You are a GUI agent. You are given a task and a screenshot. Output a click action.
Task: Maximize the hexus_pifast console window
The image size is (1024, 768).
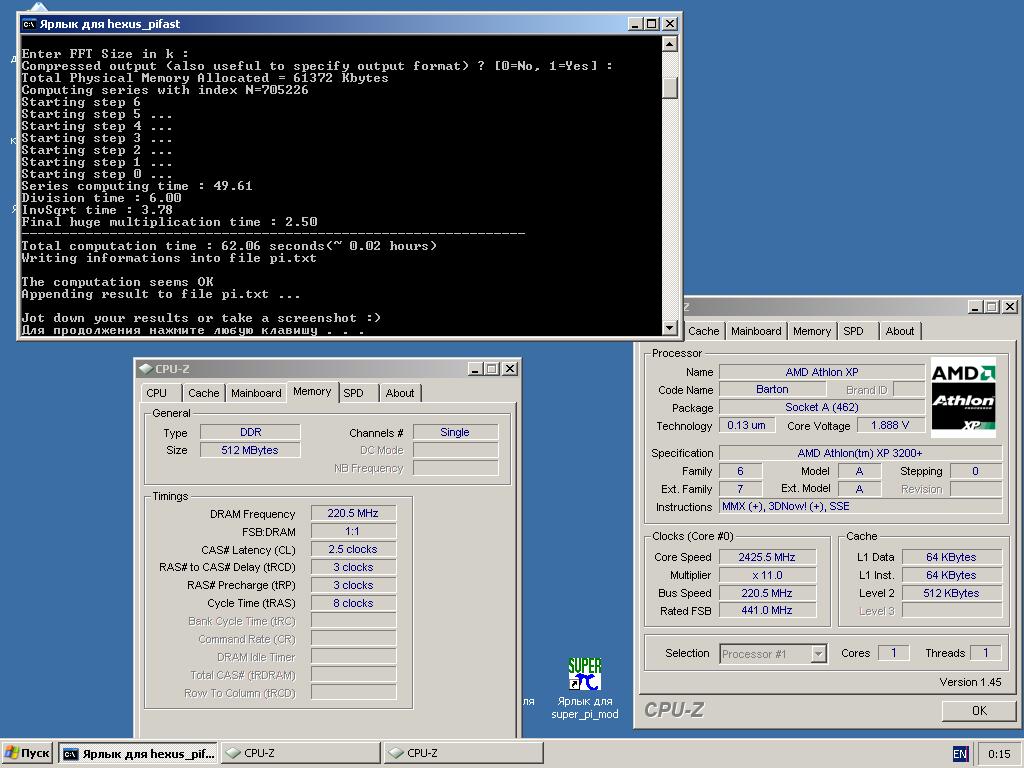tap(652, 24)
